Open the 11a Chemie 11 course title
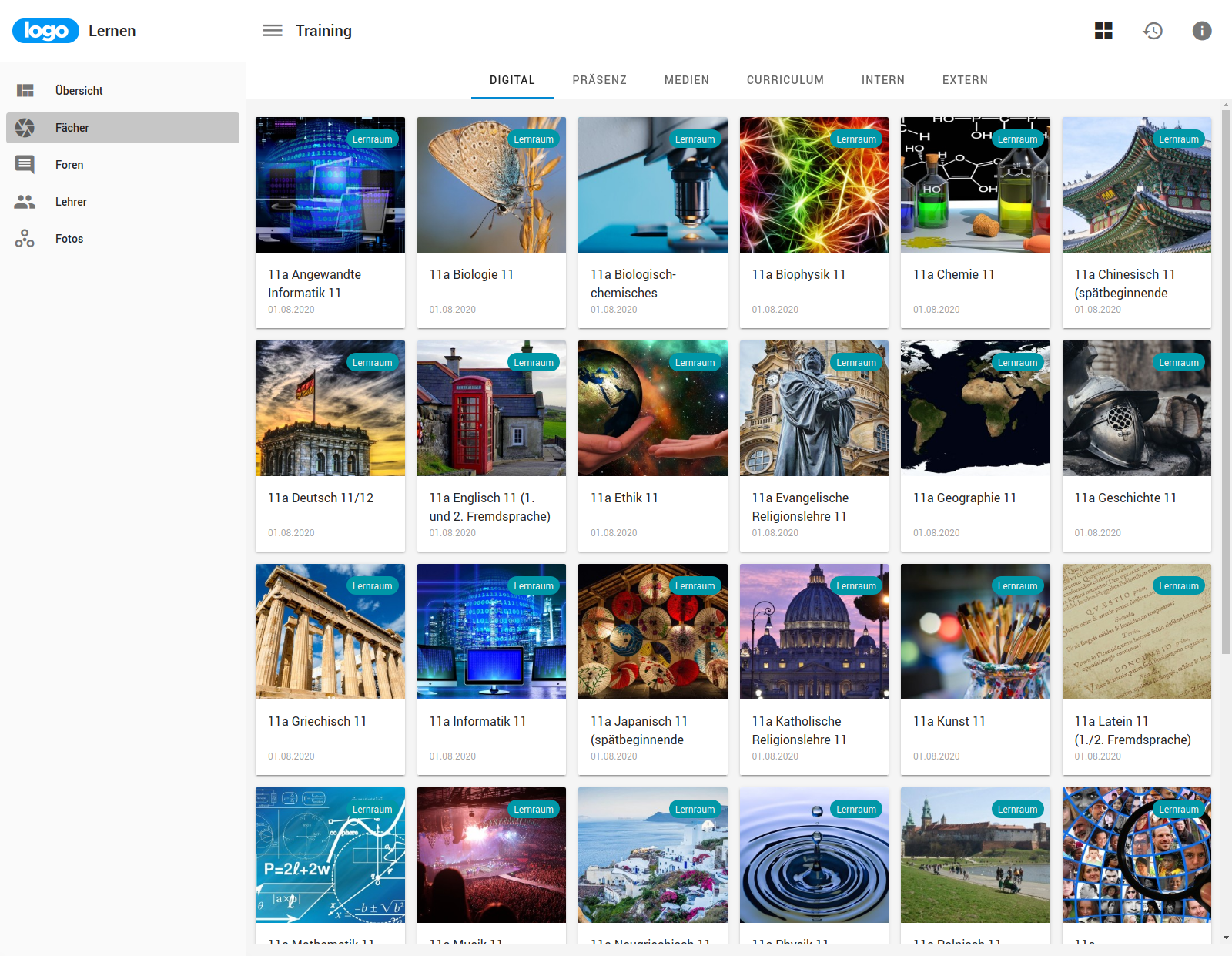The height and width of the screenshot is (956, 1232). click(953, 275)
